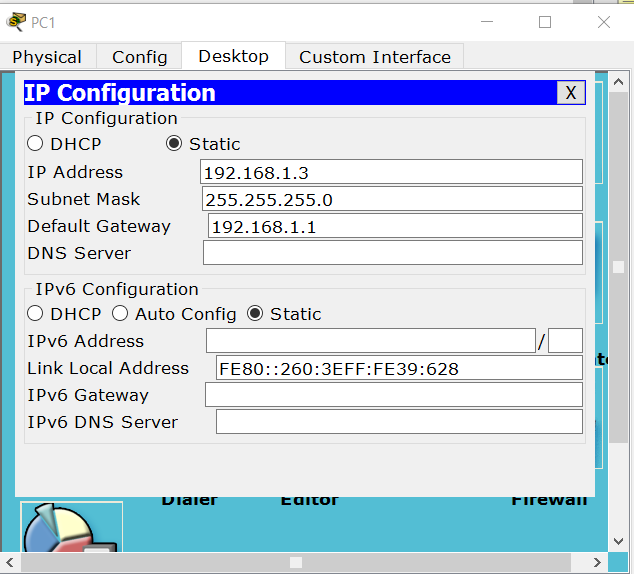Image resolution: width=634 pixels, height=574 pixels.
Task: Click the IP Address field 192.168.1.3
Action: pos(391,172)
